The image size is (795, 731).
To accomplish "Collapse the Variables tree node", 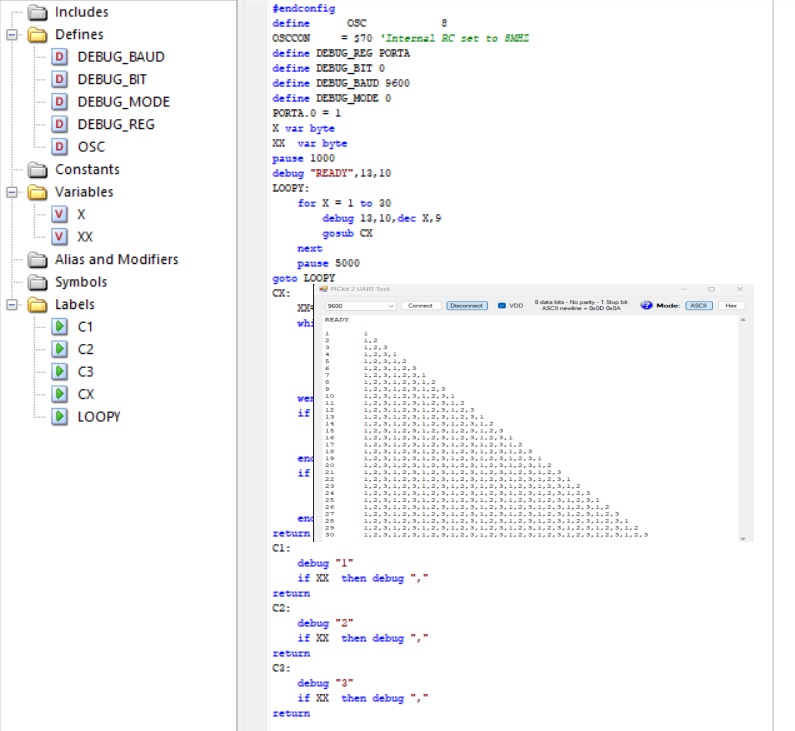I will 12,192.
